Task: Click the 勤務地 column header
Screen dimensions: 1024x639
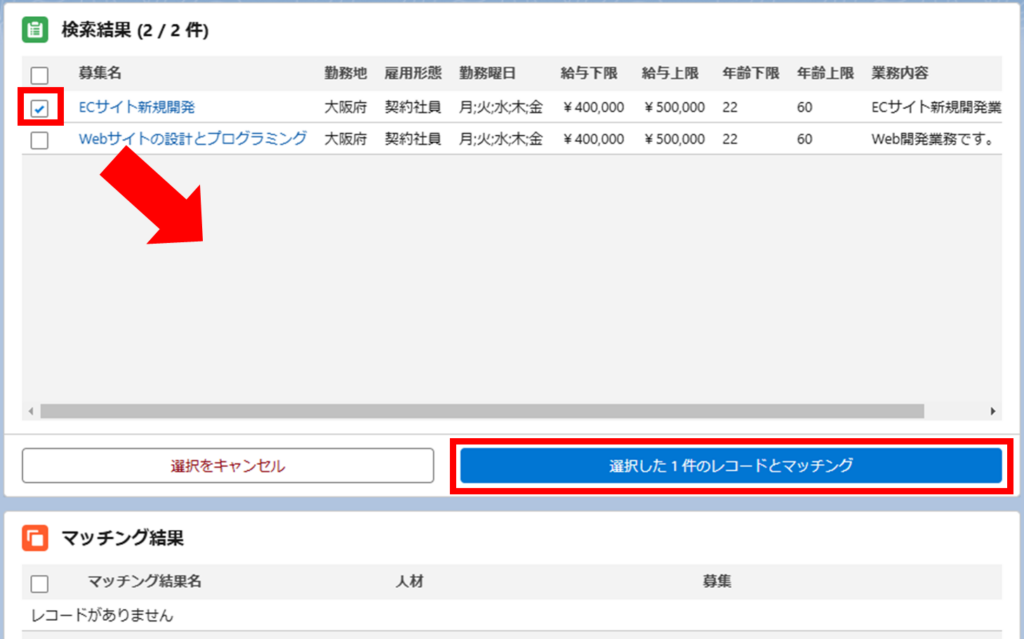Action: point(345,74)
